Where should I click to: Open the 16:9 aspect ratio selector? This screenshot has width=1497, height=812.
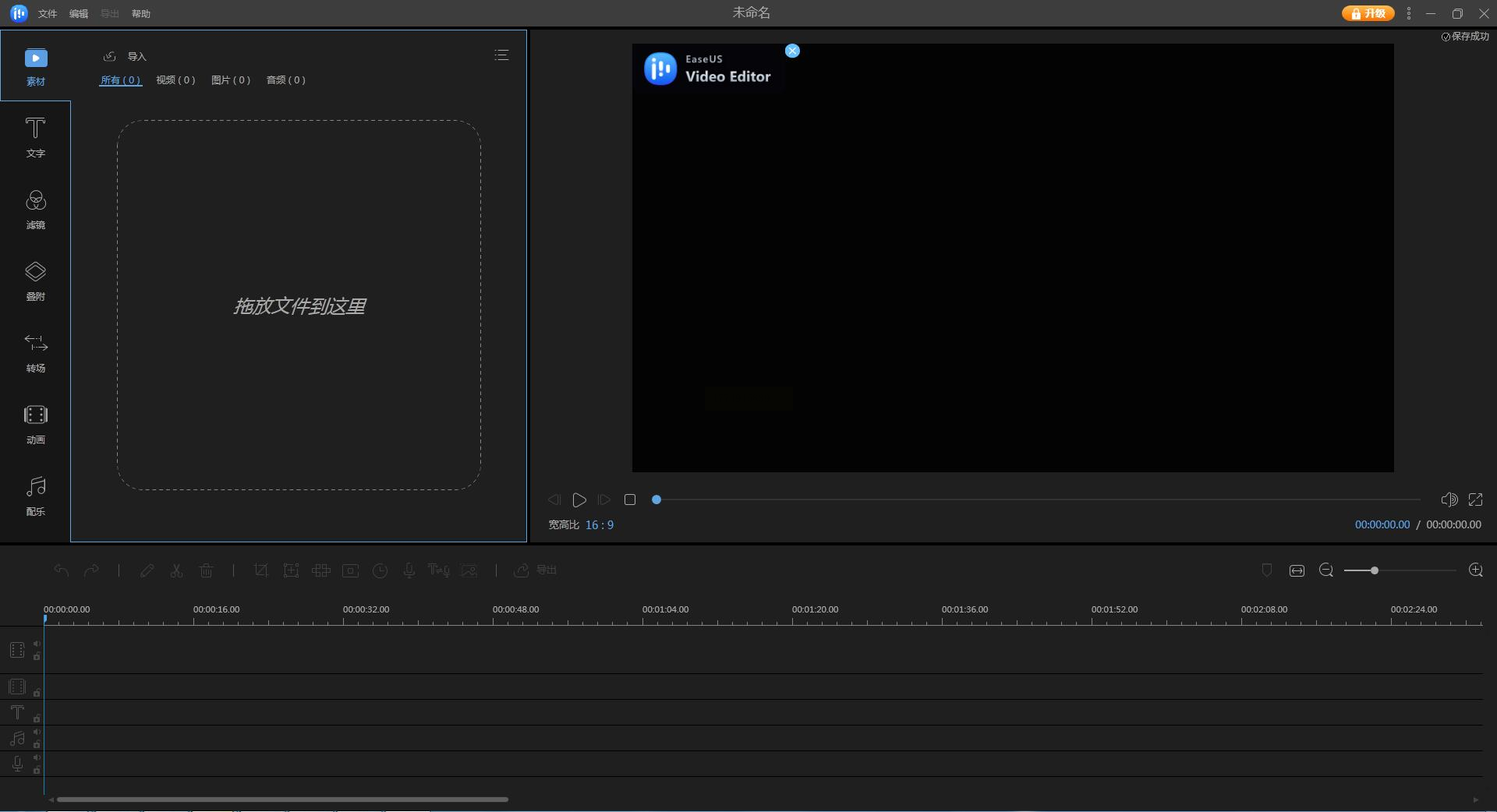pos(599,525)
